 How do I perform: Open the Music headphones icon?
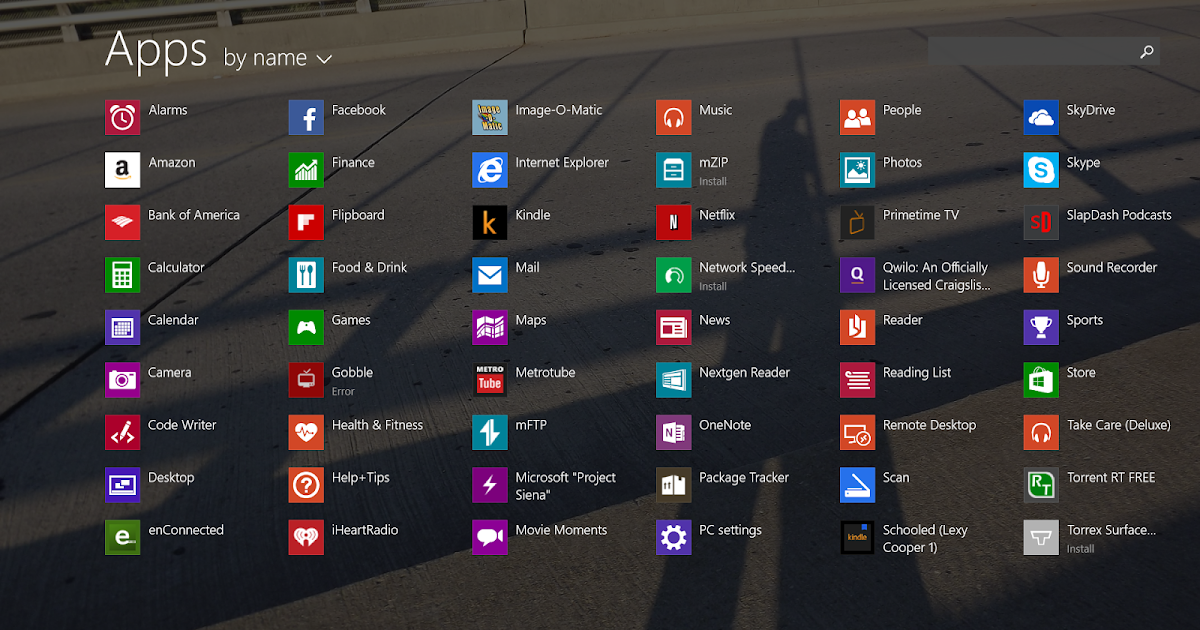pyautogui.click(x=673, y=118)
